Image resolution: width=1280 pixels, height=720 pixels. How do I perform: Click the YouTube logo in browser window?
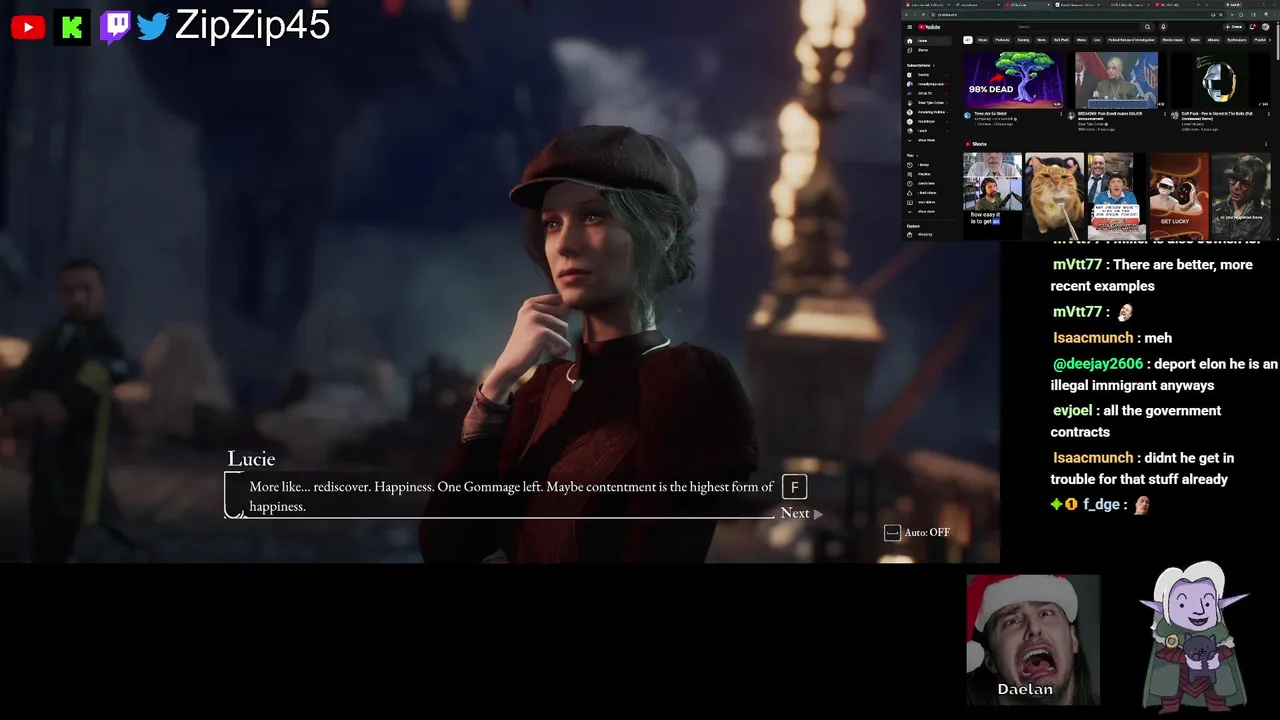(x=929, y=27)
